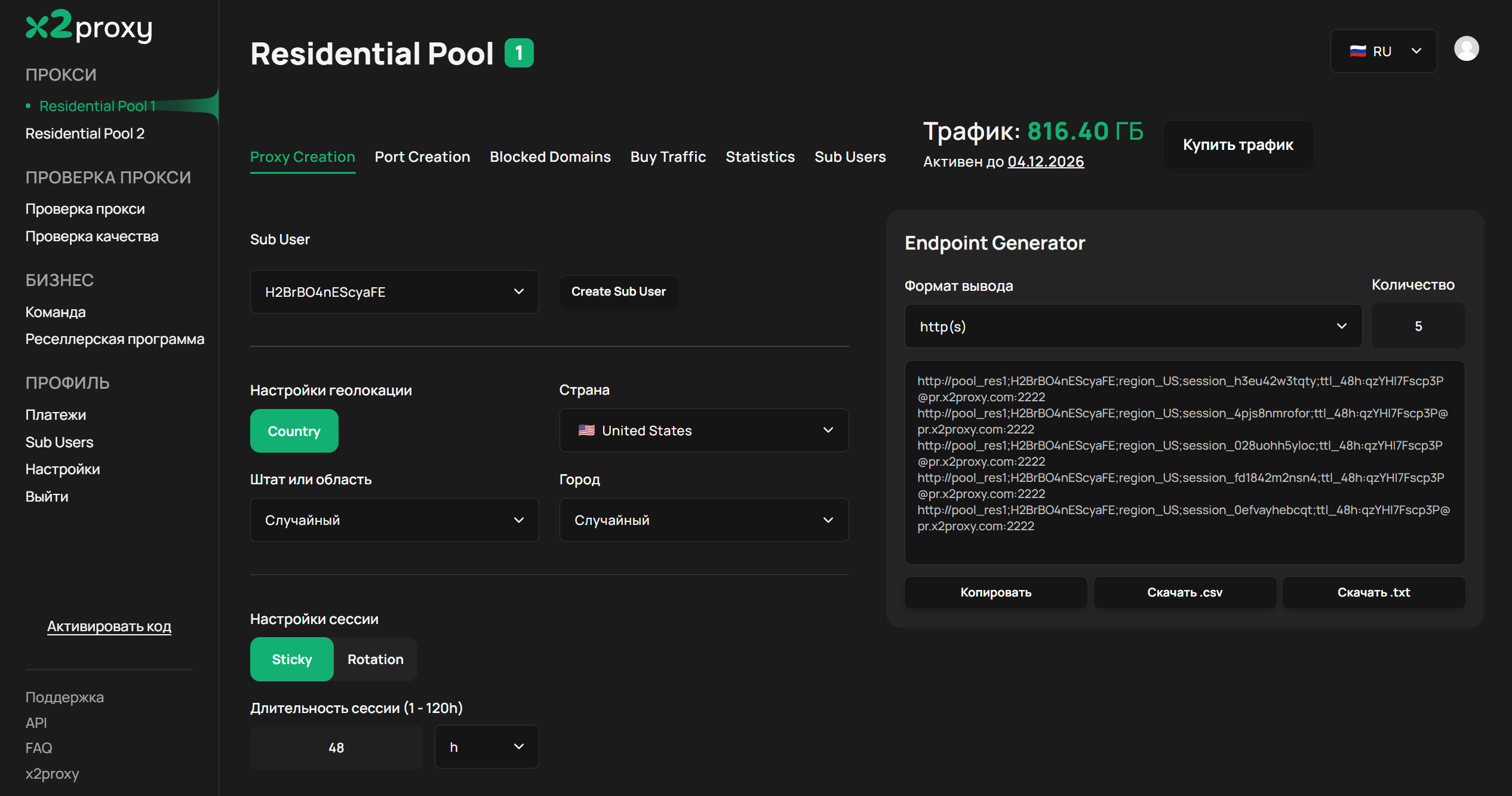Click the Endpoint Generator heading
Viewport: 1512px width, 796px height.
(995, 243)
